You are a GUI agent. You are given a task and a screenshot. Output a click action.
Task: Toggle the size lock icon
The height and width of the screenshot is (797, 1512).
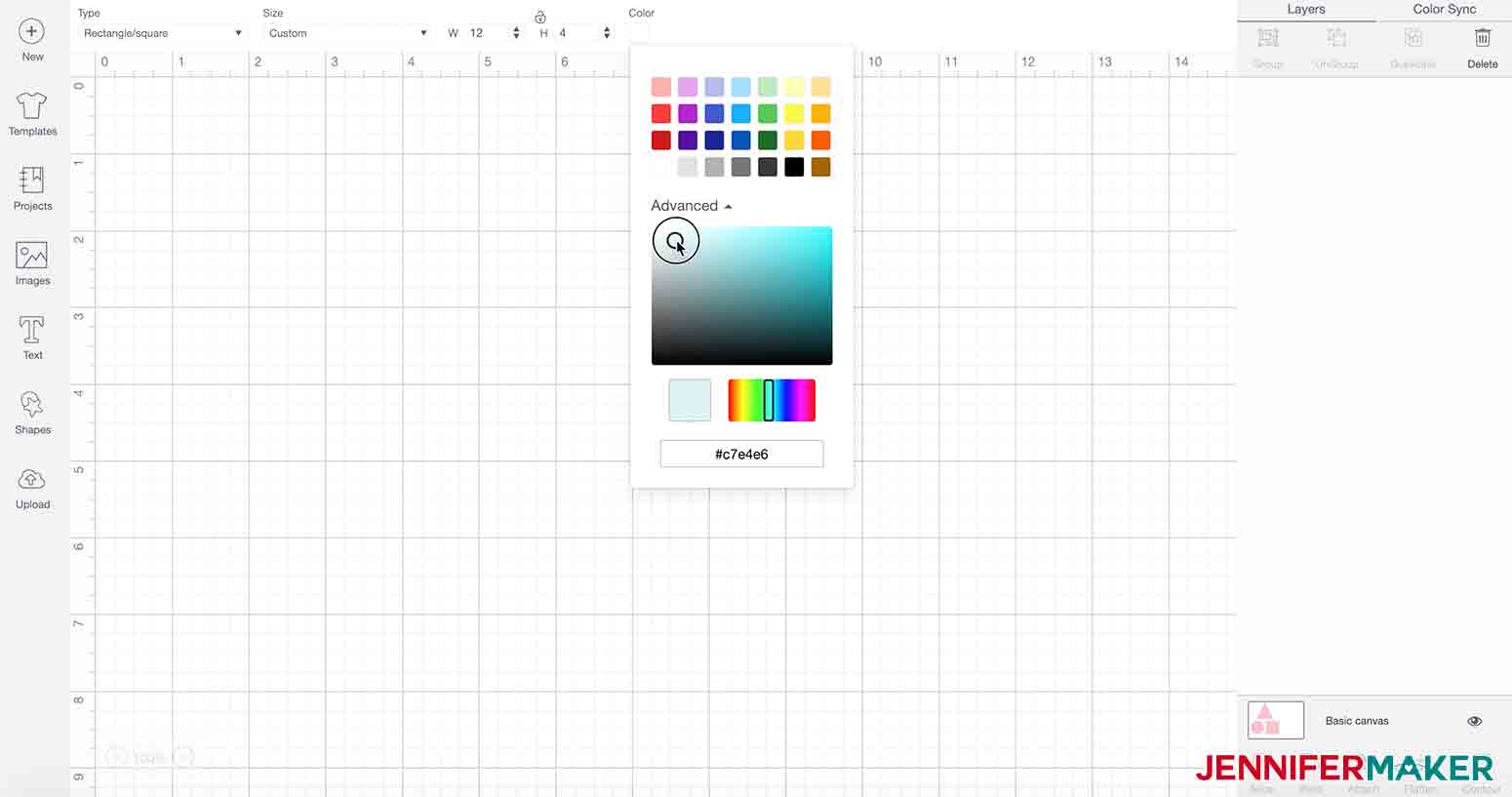[540, 17]
